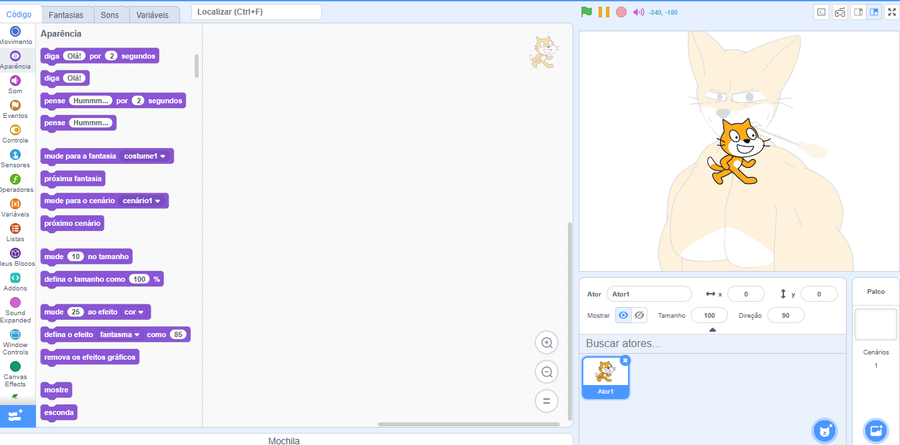The image size is (900, 445).
Task: Select the Canvas Effects category
Action: 15,374
